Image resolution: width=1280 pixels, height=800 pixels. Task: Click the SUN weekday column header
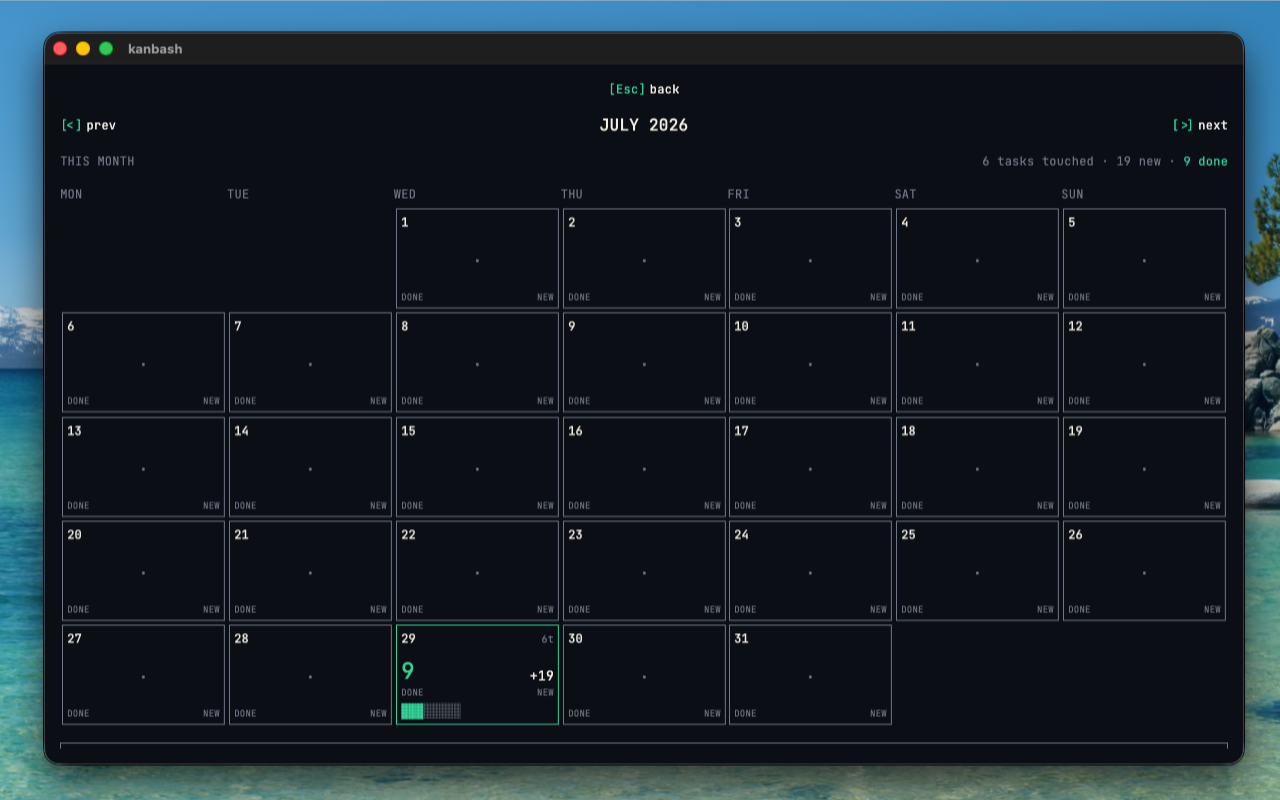pos(1072,194)
